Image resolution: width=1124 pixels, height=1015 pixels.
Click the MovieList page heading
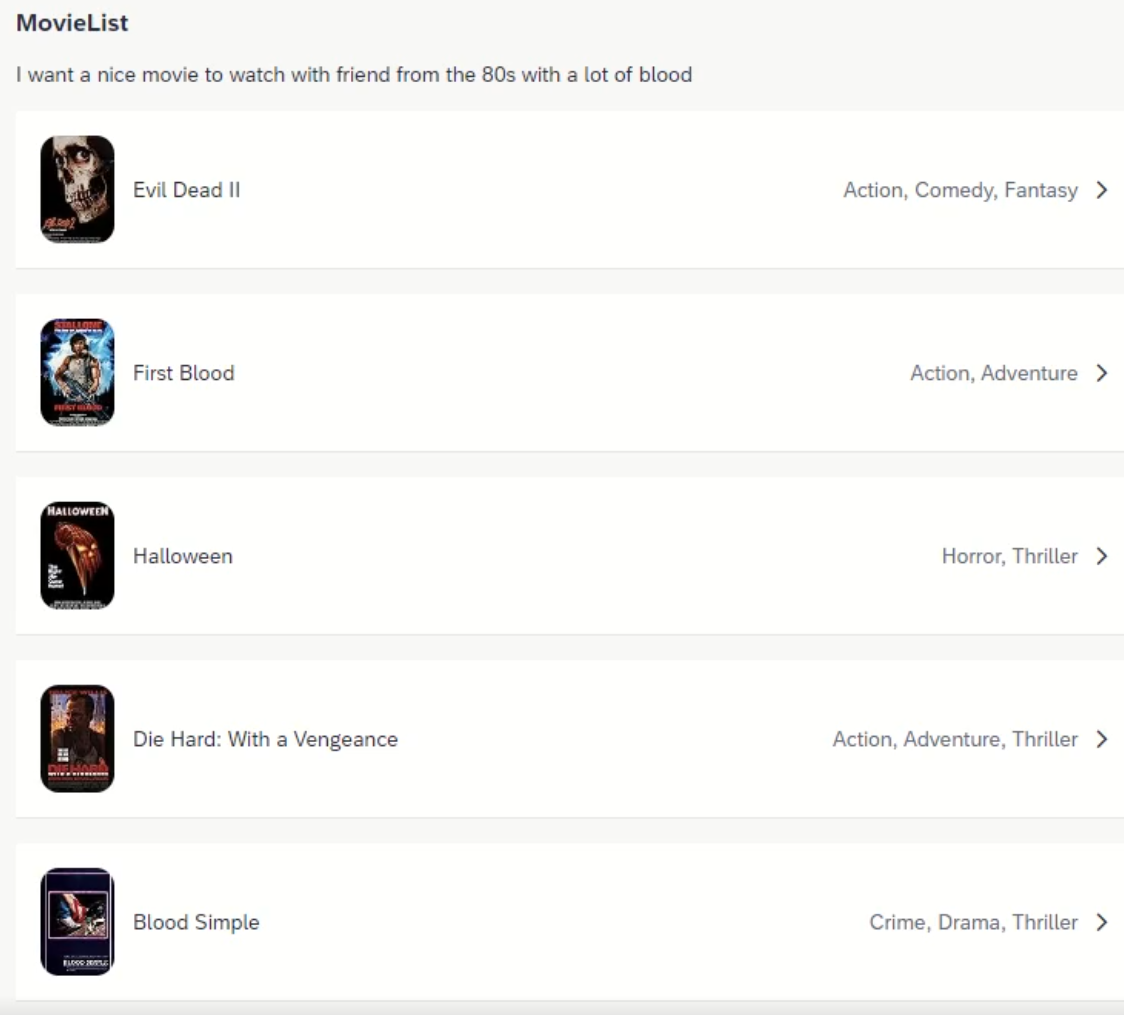coord(72,23)
